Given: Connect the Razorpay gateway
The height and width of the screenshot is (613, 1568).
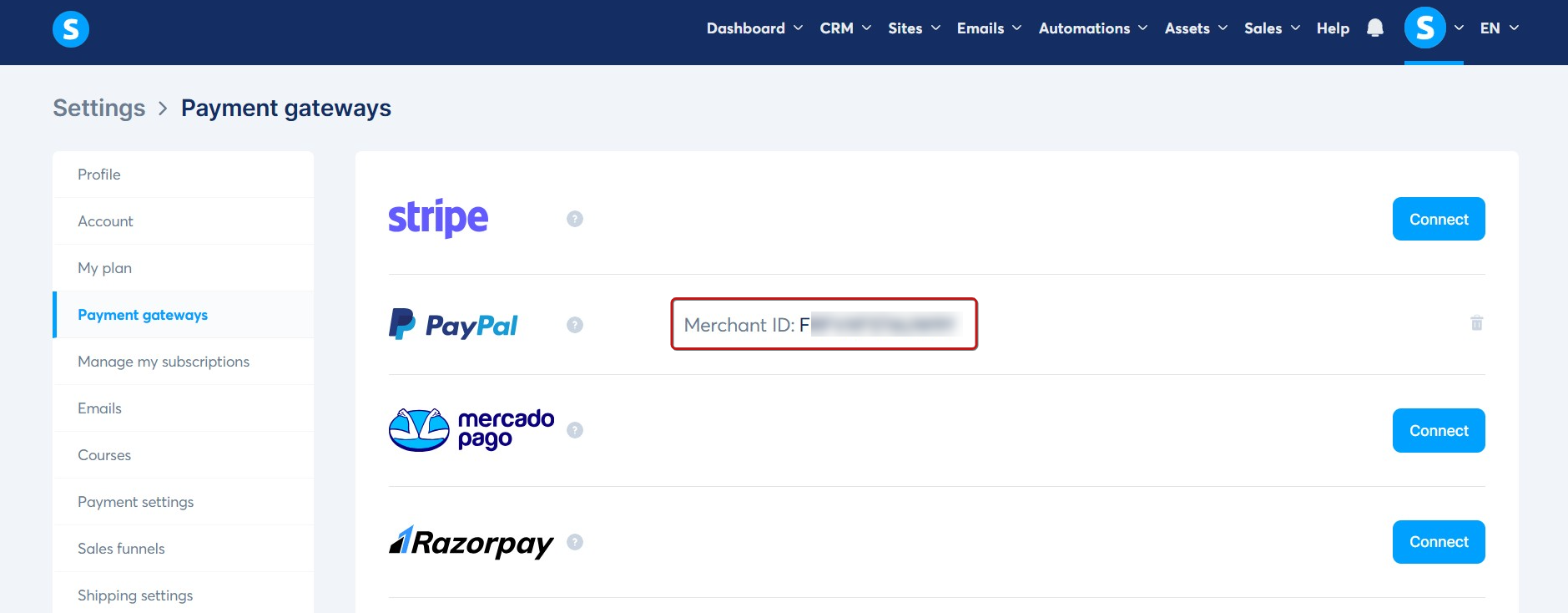Looking at the screenshot, I should pos(1439,542).
